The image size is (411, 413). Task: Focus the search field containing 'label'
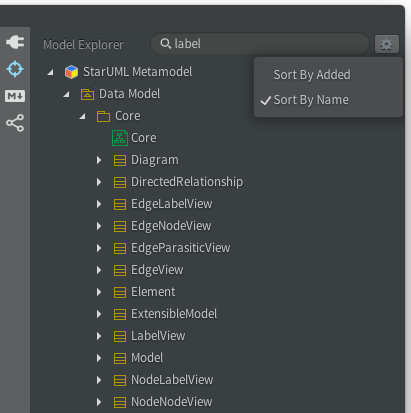(x=260, y=44)
